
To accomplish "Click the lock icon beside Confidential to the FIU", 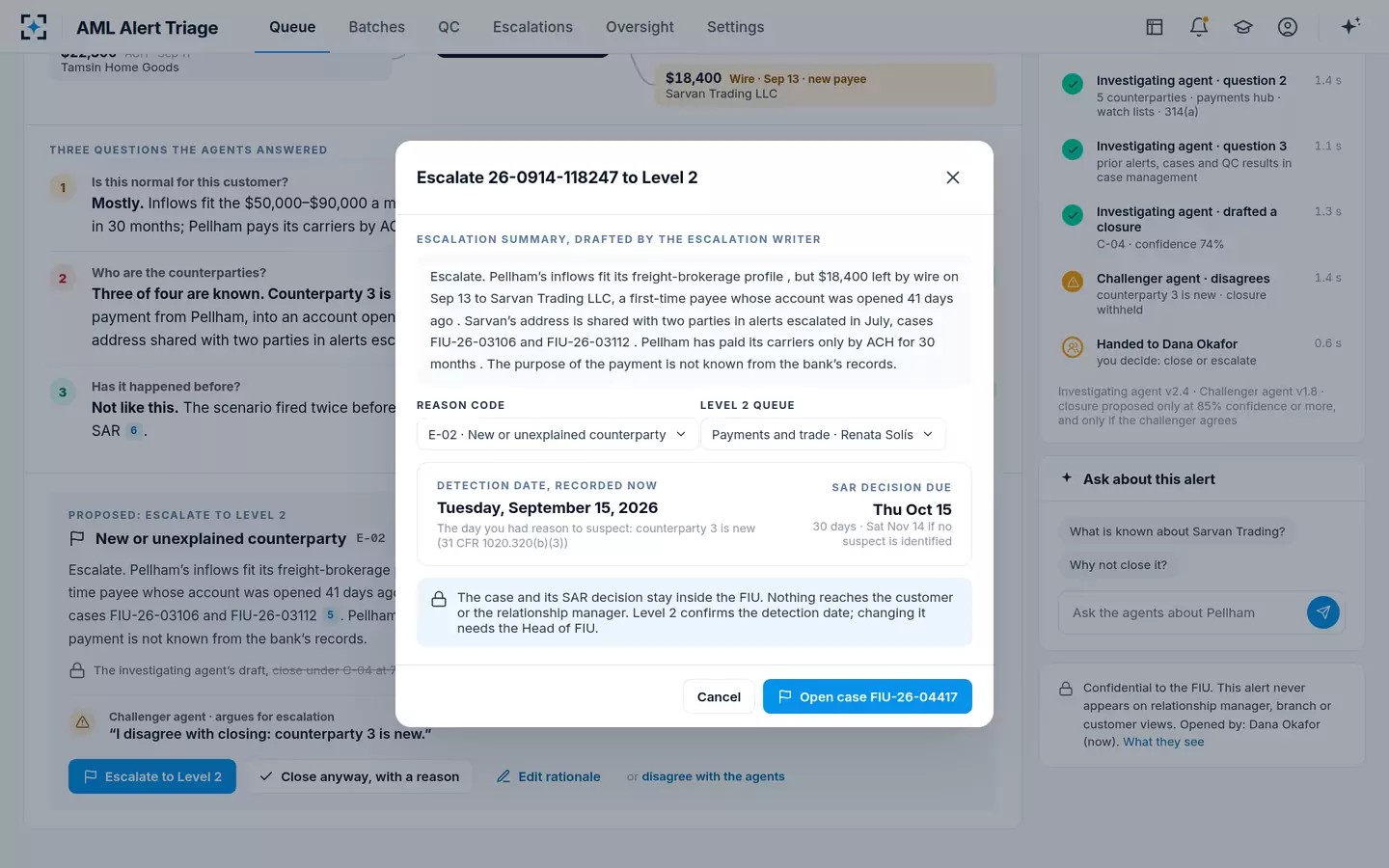I will coord(1066,689).
